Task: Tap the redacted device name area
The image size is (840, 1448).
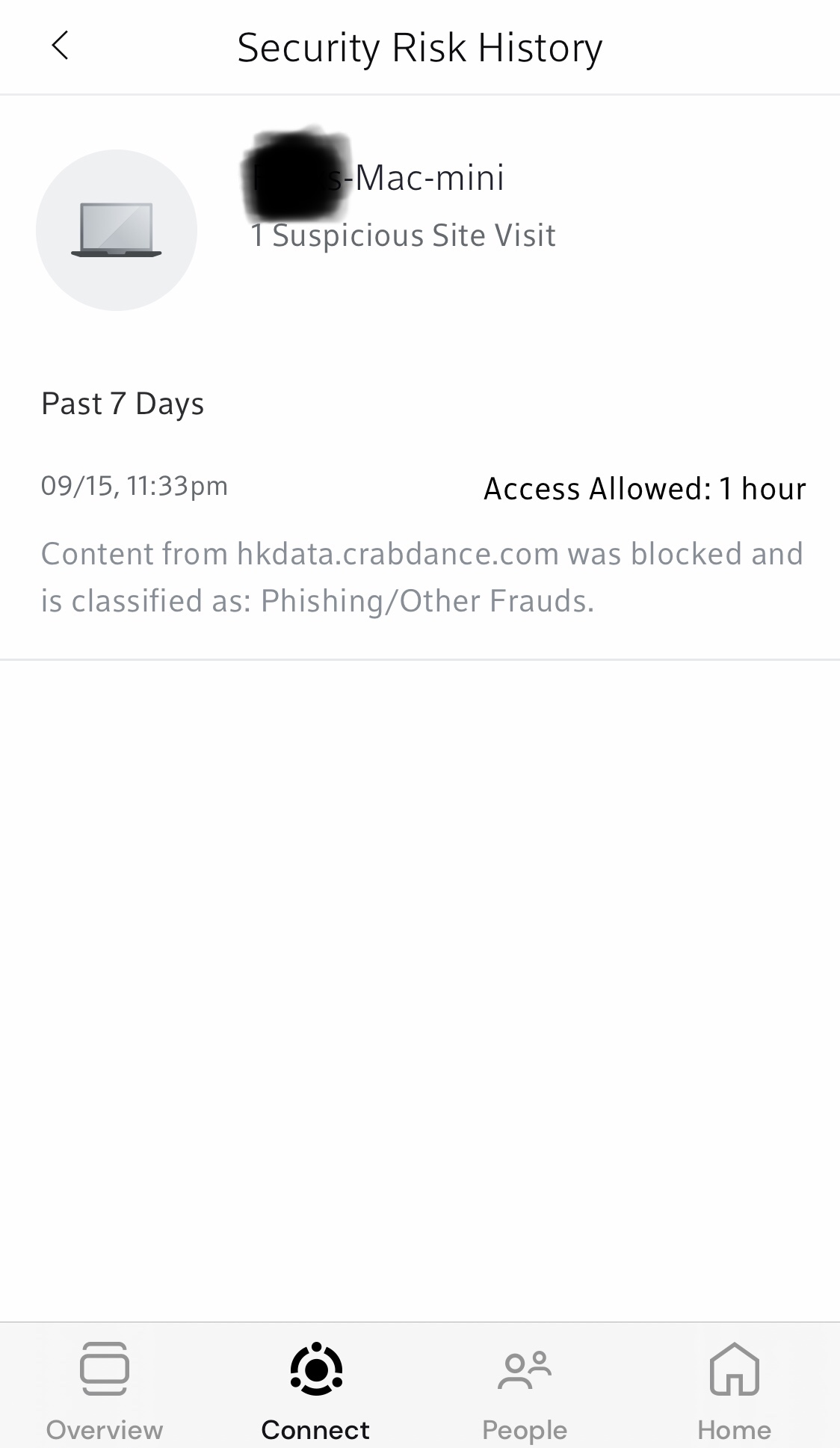Action: [297, 173]
